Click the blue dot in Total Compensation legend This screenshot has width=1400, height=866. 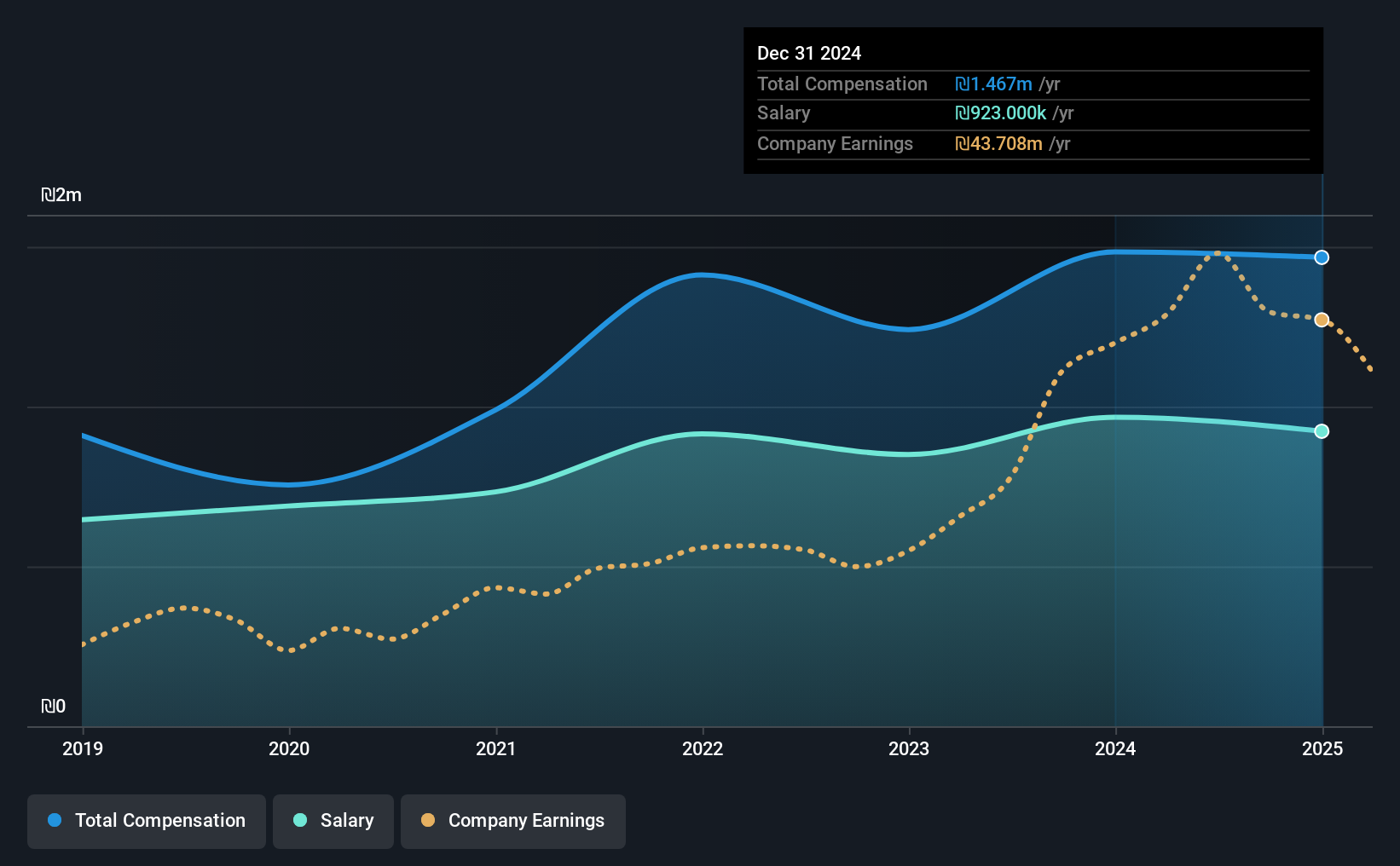(x=55, y=820)
